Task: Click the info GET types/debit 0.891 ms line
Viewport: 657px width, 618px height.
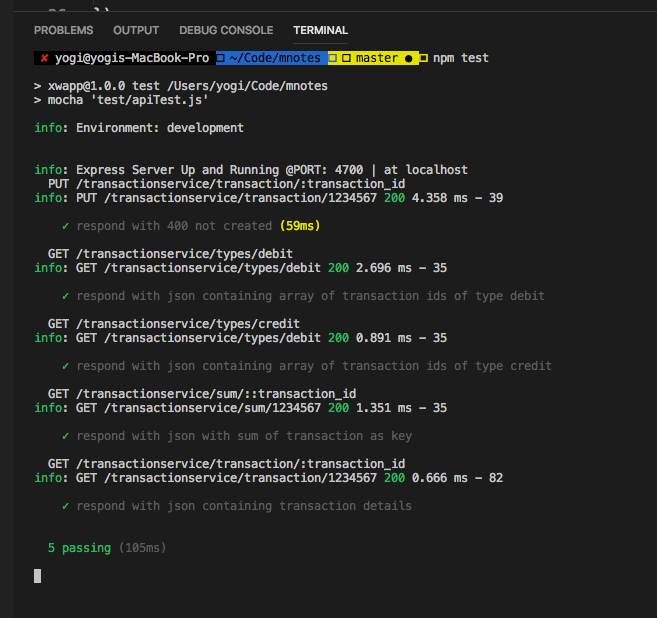Action: tap(241, 338)
